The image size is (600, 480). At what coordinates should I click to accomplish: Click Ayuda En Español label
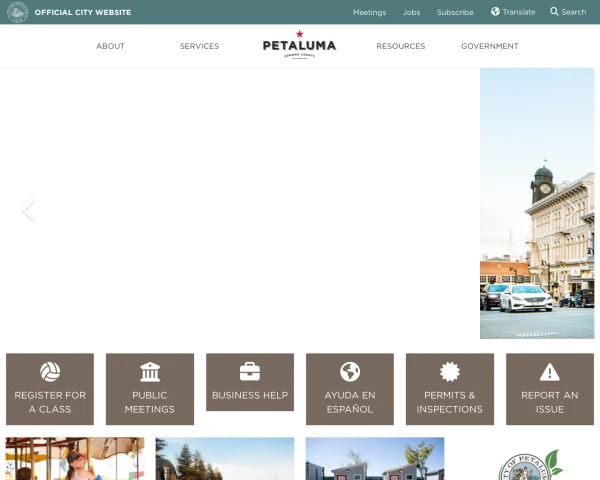350,402
